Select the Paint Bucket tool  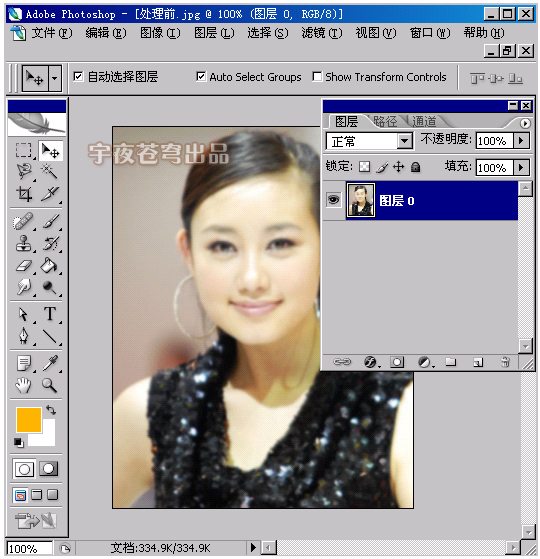(x=50, y=266)
